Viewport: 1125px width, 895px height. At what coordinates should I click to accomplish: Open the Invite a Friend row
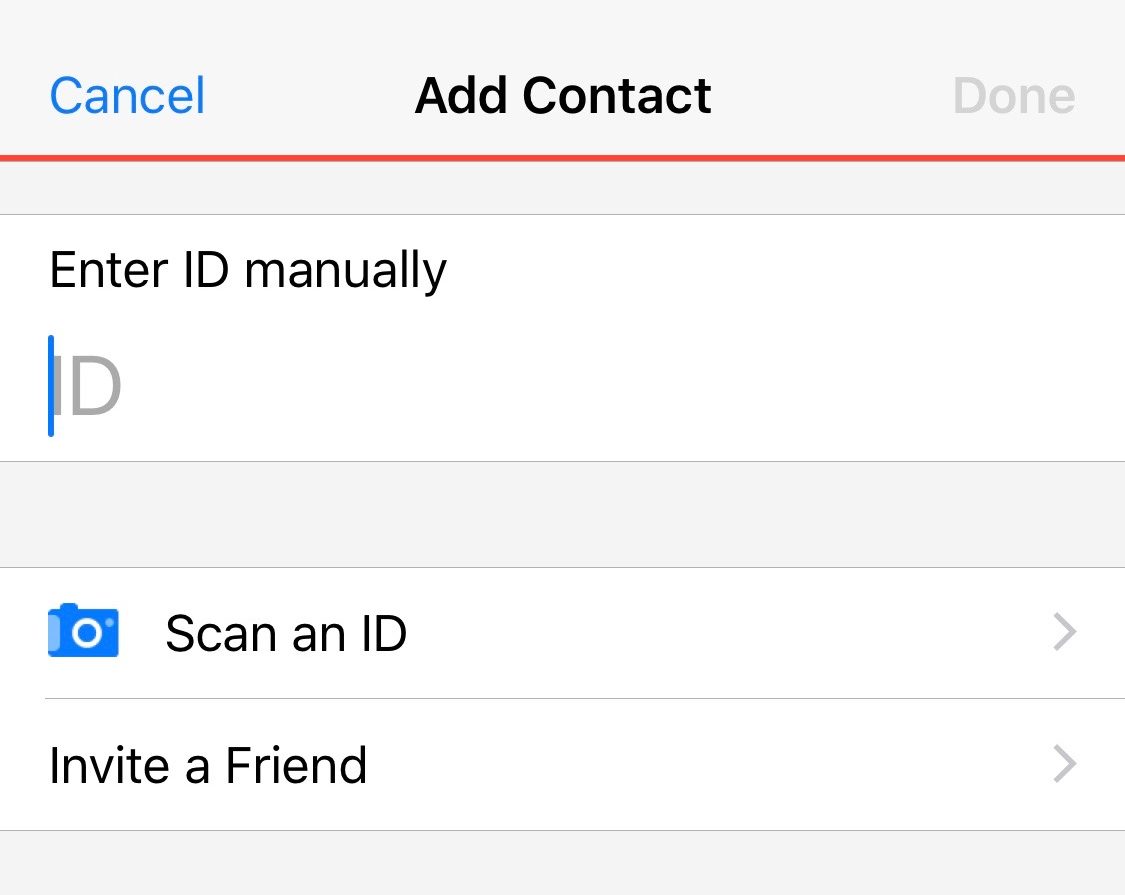pyautogui.click(x=562, y=764)
